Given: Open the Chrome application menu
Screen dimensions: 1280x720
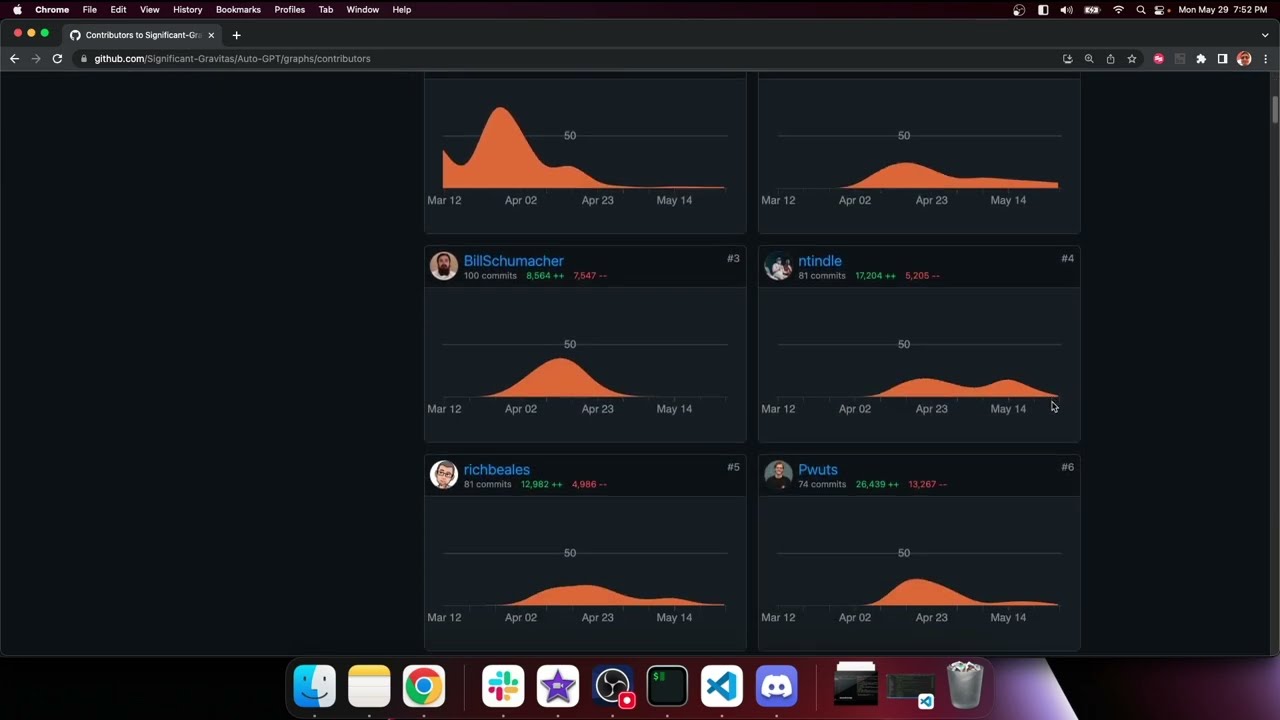Looking at the screenshot, I should [52, 10].
